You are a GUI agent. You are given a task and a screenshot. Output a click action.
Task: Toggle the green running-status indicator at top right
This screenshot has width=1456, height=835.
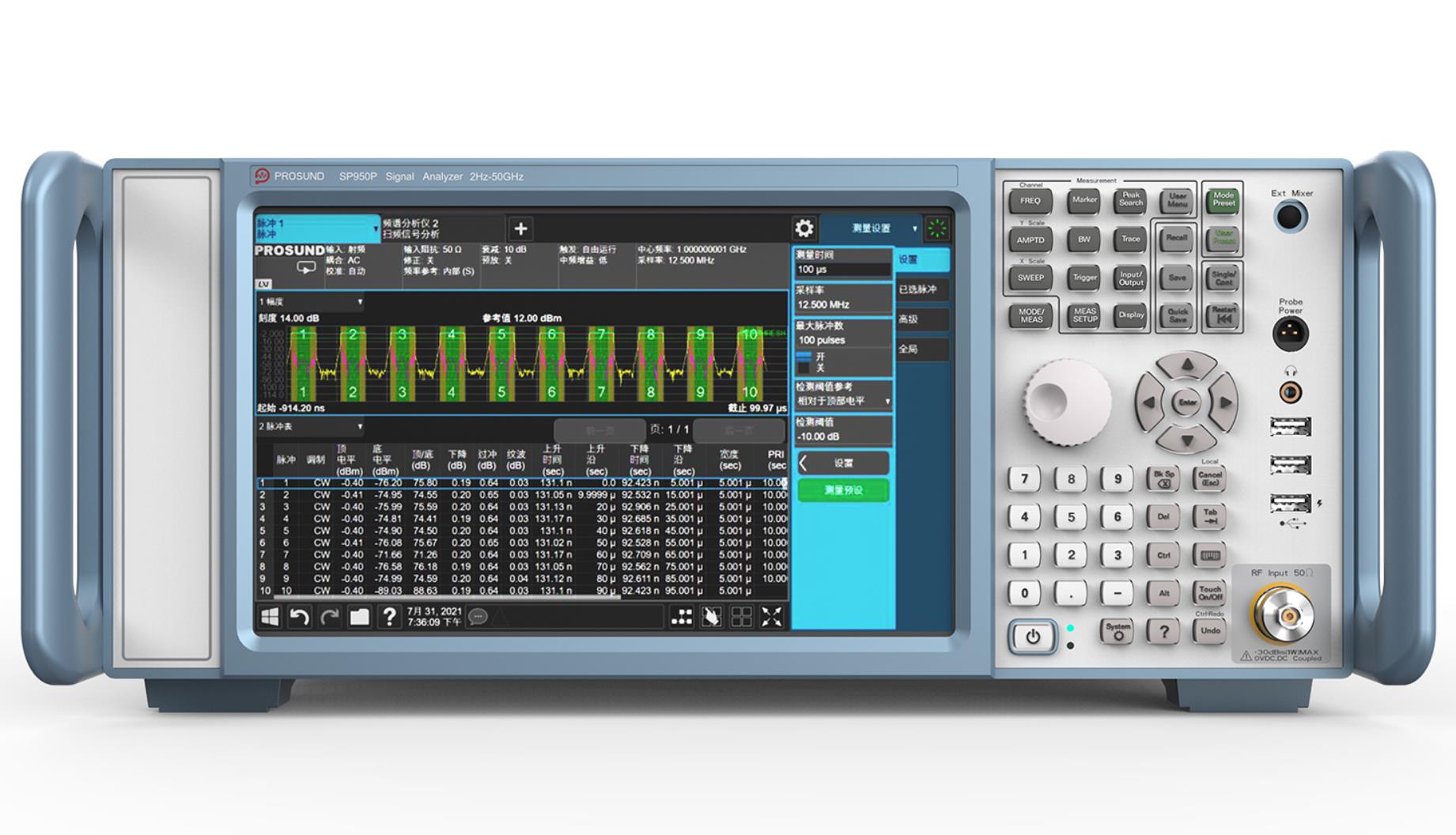pyautogui.click(x=937, y=229)
